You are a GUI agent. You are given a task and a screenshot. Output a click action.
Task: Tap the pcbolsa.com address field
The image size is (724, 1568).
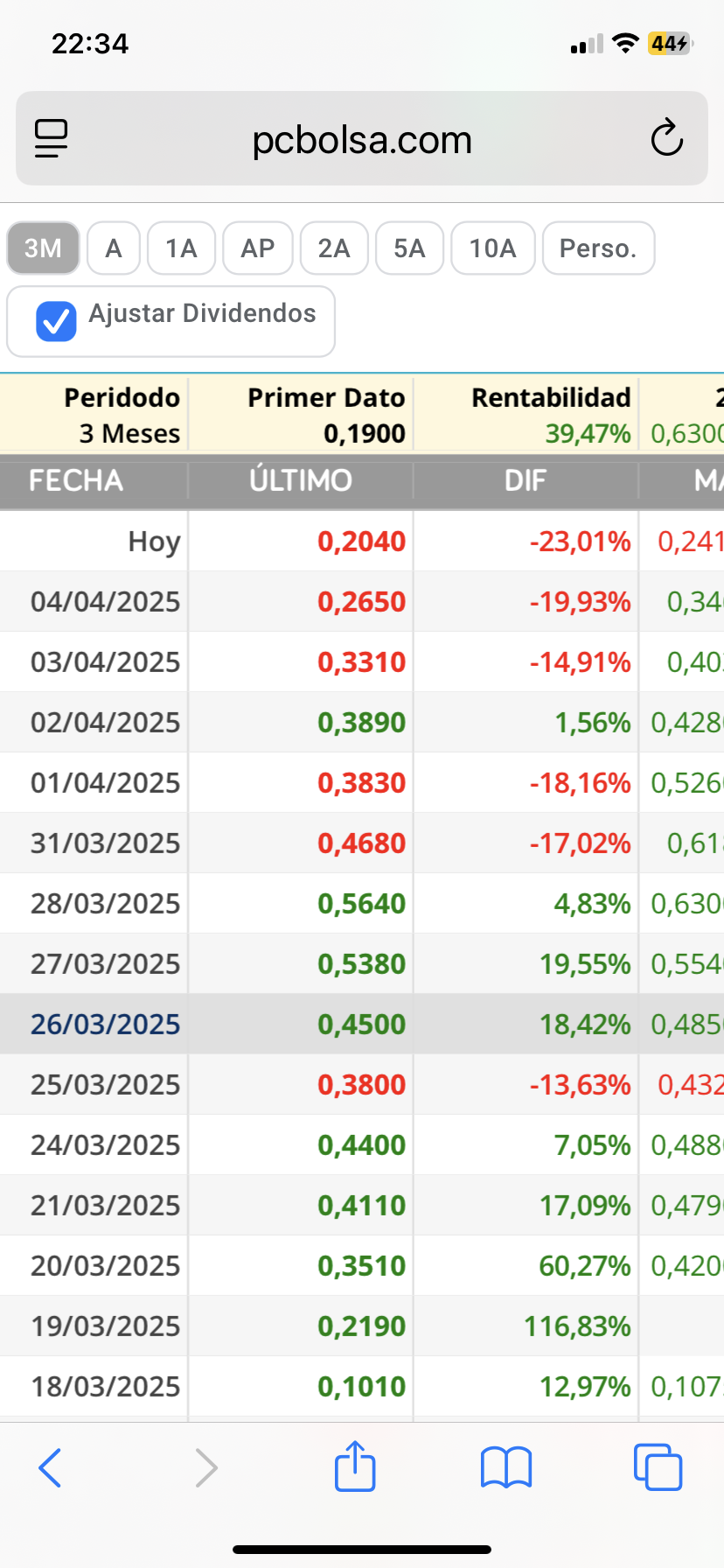362,139
